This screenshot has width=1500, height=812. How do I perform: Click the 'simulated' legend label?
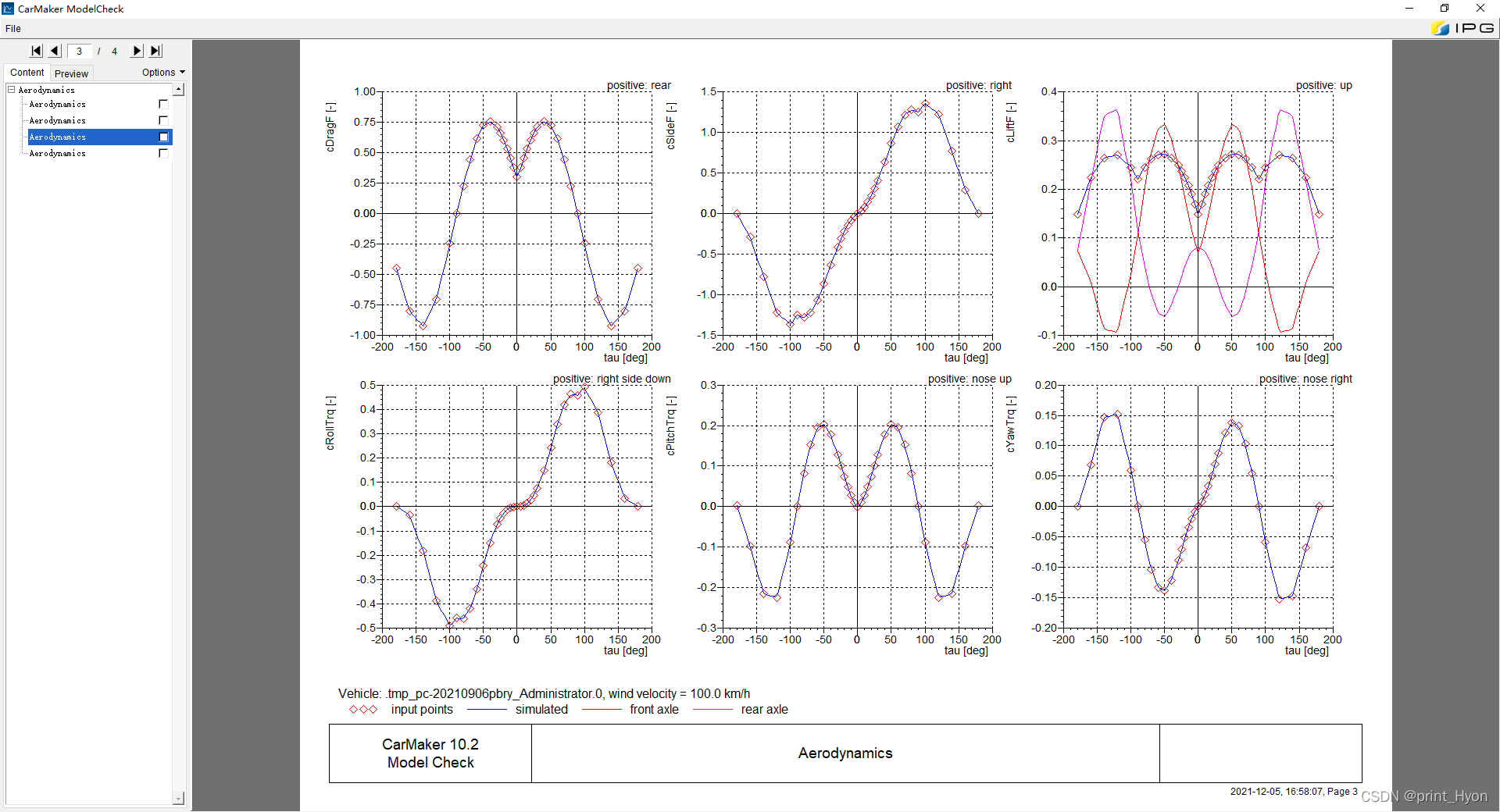(x=541, y=710)
